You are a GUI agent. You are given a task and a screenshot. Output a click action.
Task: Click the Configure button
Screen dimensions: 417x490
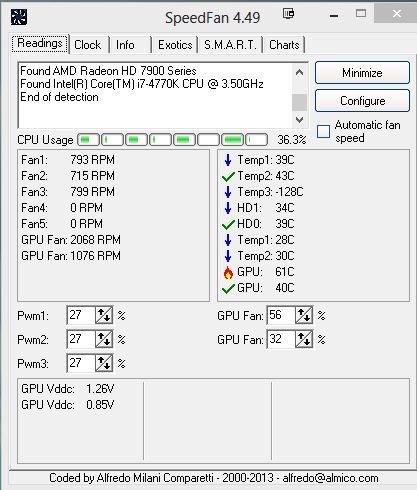point(362,101)
